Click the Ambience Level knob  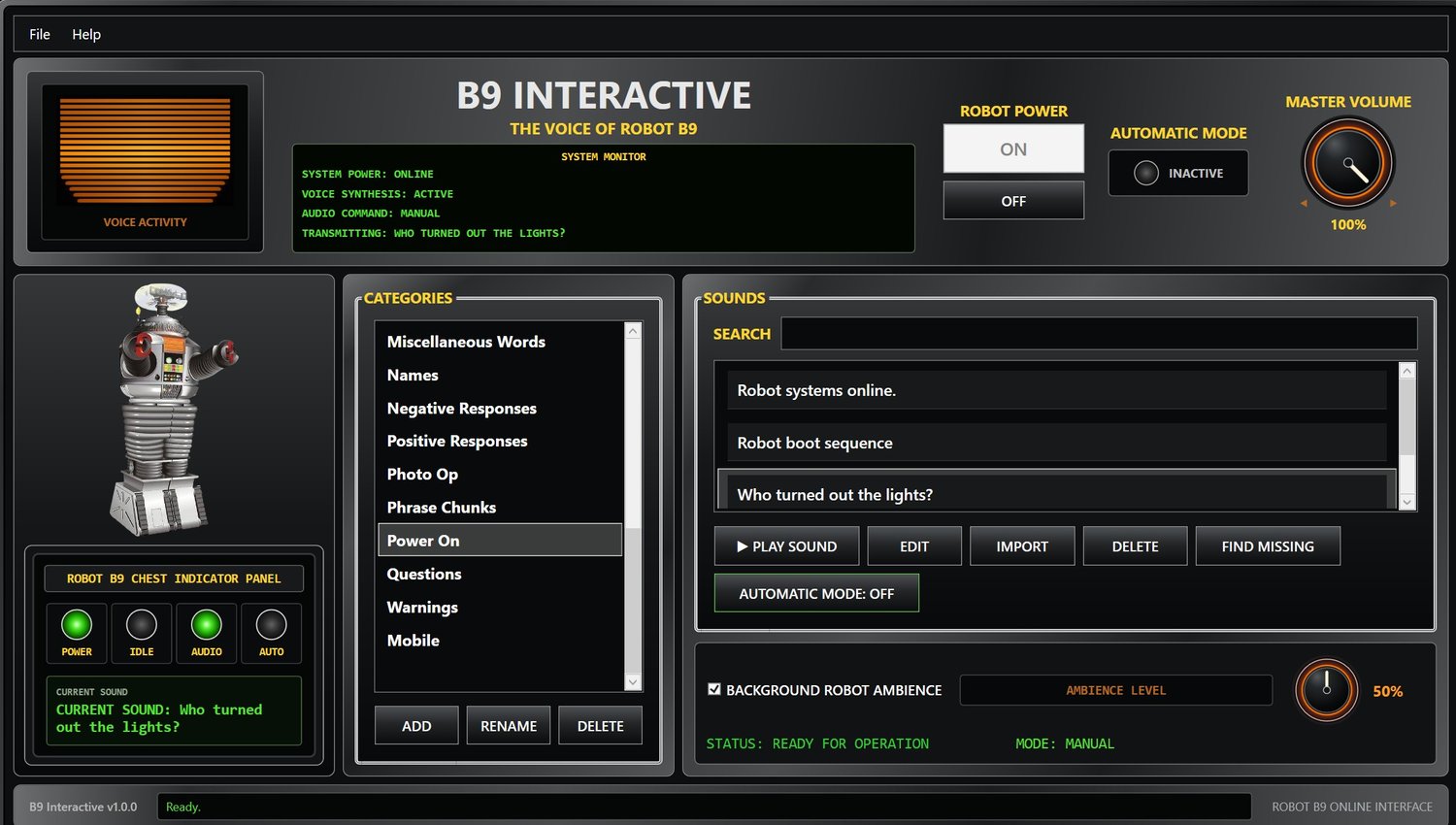(1326, 690)
